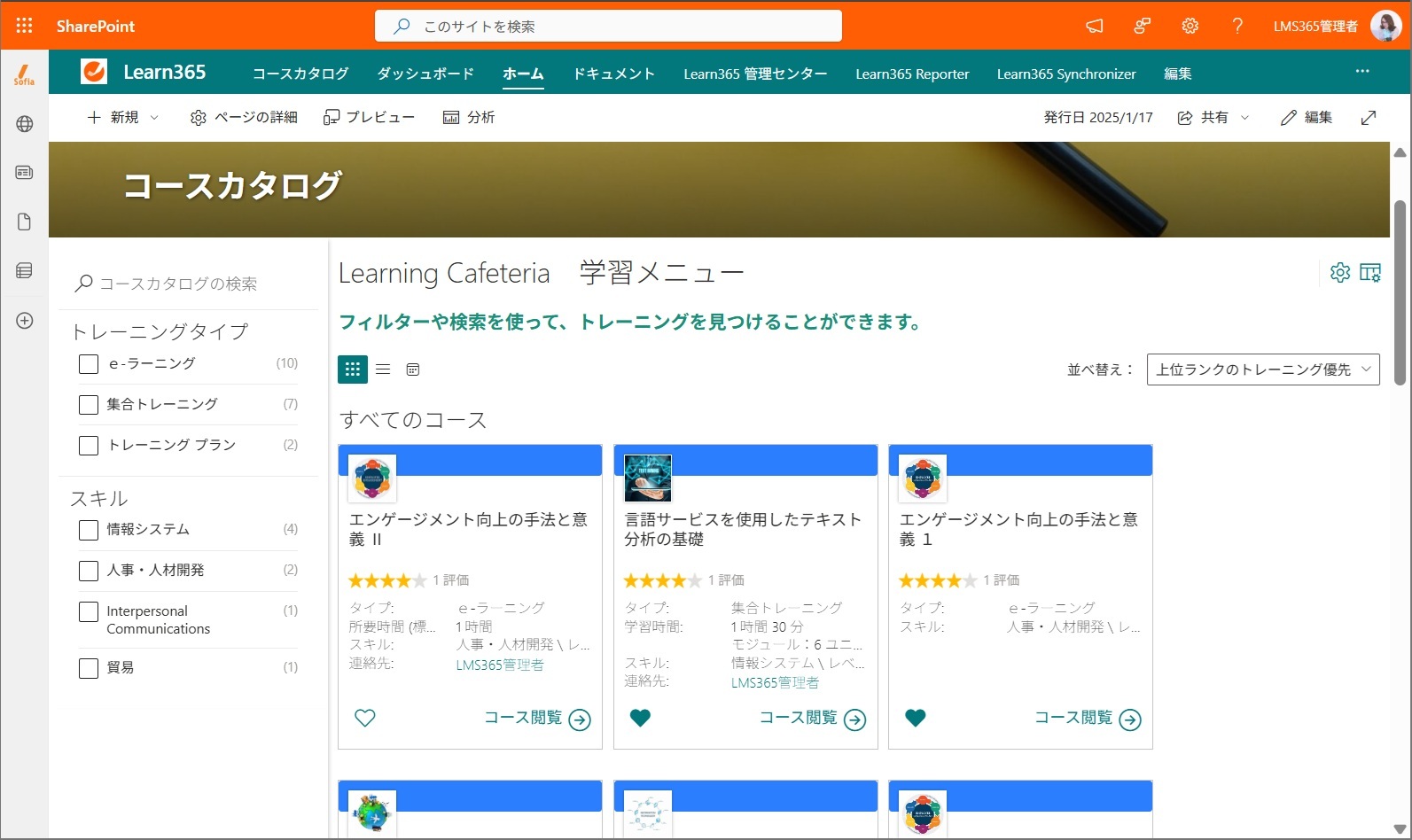Viewport: 1412px width, 840px height.
Task: Open ページの詳細 page details
Action: coord(244,118)
